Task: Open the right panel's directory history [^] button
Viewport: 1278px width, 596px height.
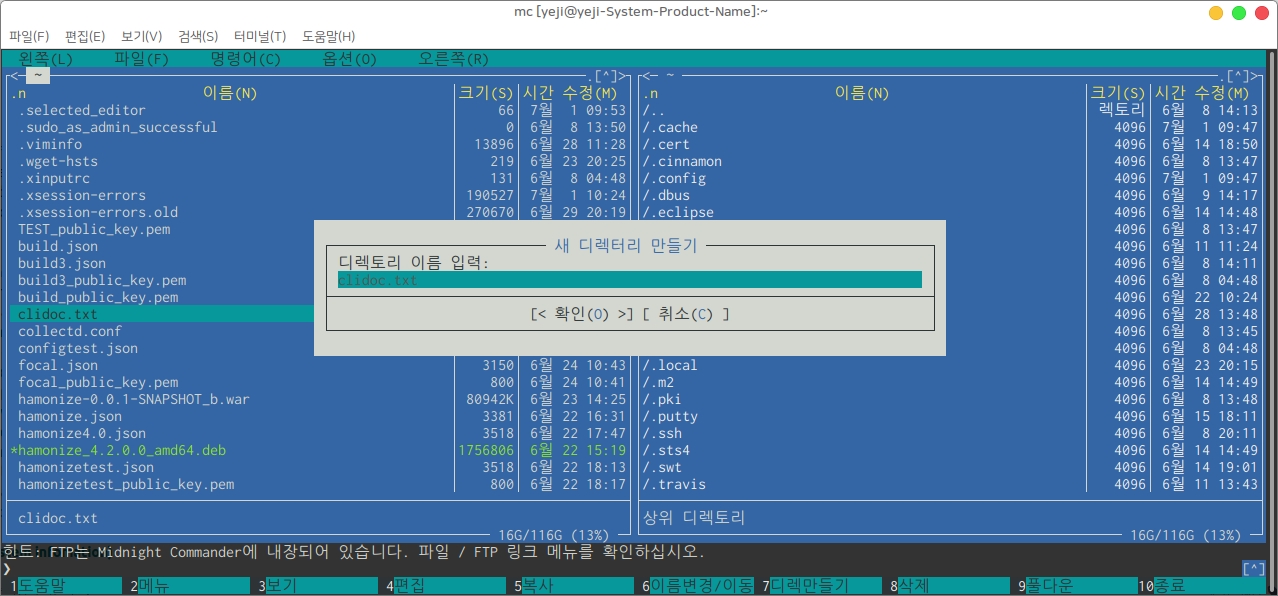Action: click(1240, 76)
